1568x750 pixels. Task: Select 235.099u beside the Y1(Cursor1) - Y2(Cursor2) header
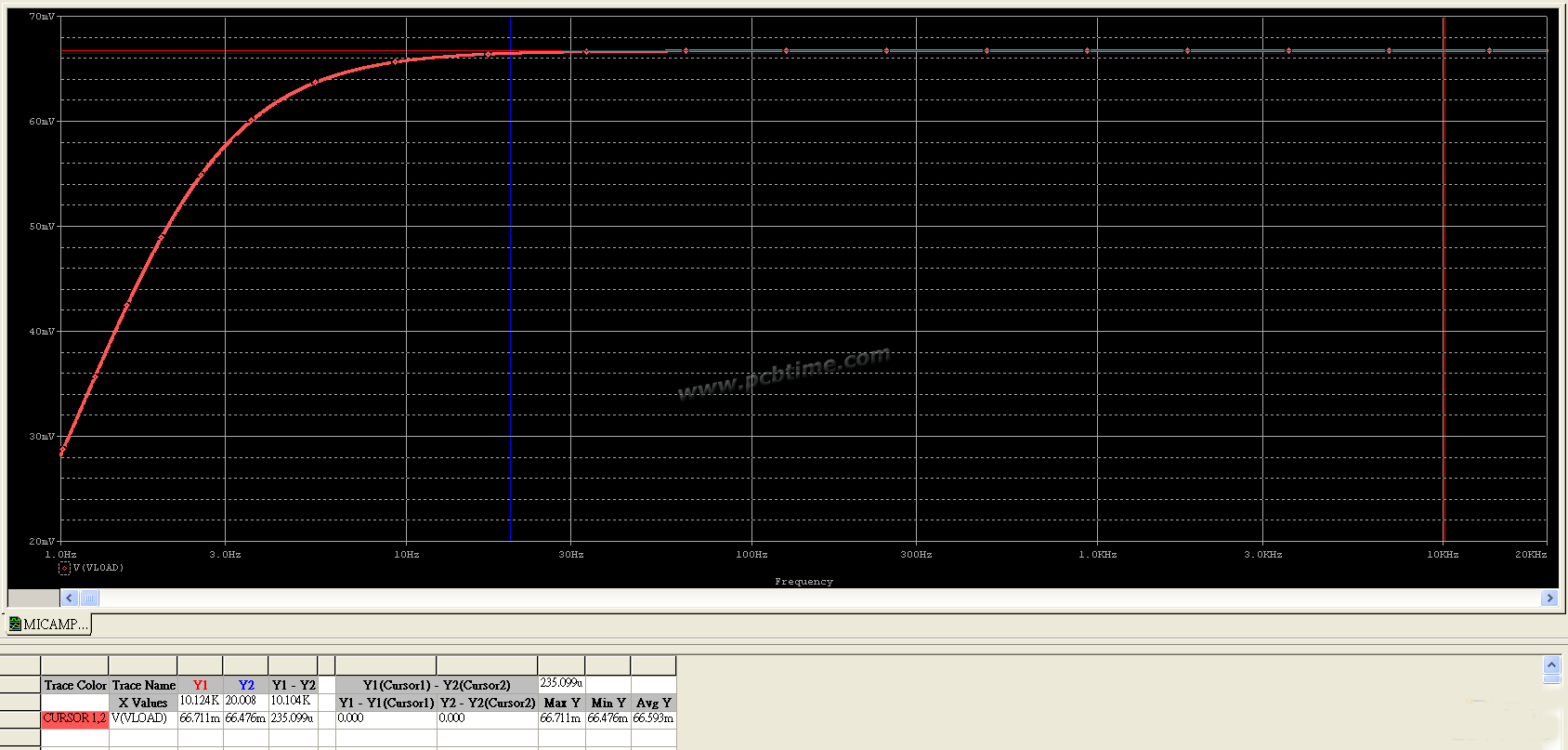click(x=561, y=683)
